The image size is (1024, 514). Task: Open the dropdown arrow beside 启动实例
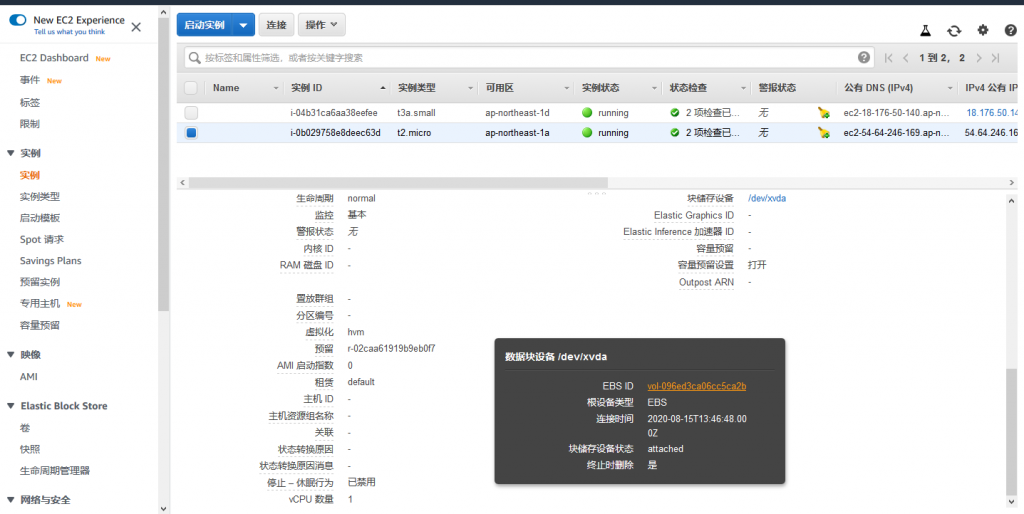(x=245, y=24)
